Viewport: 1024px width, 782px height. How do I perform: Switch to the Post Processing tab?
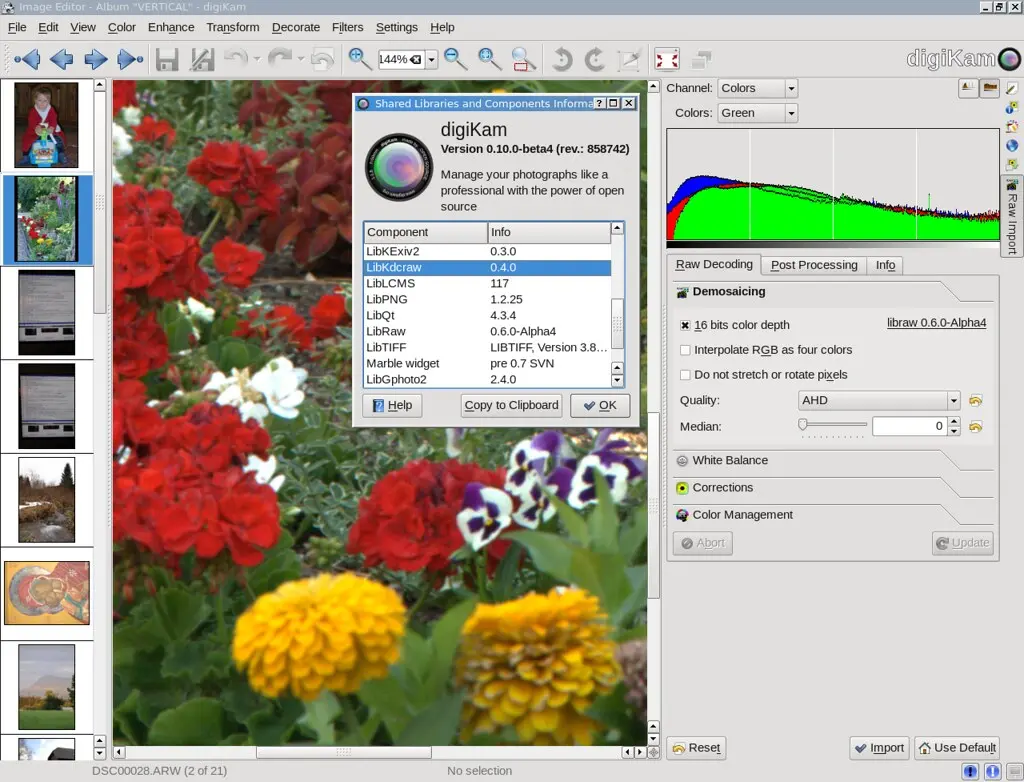pyautogui.click(x=814, y=265)
